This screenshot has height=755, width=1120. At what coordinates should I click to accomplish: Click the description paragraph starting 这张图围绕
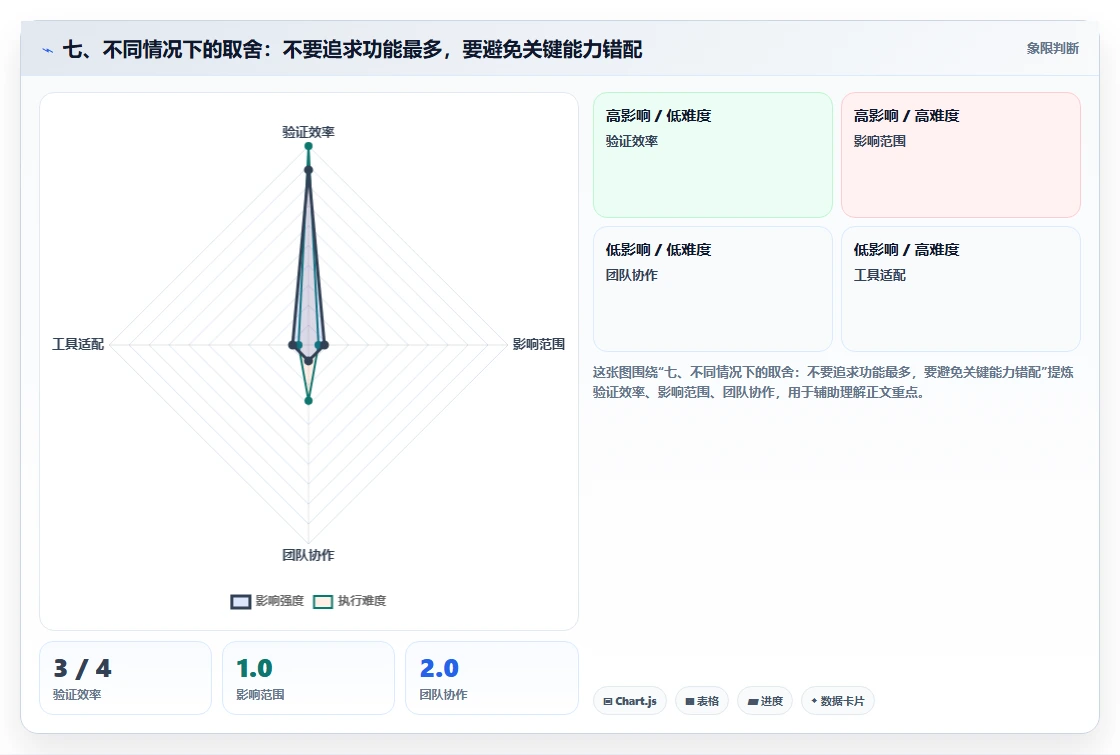pos(834,382)
